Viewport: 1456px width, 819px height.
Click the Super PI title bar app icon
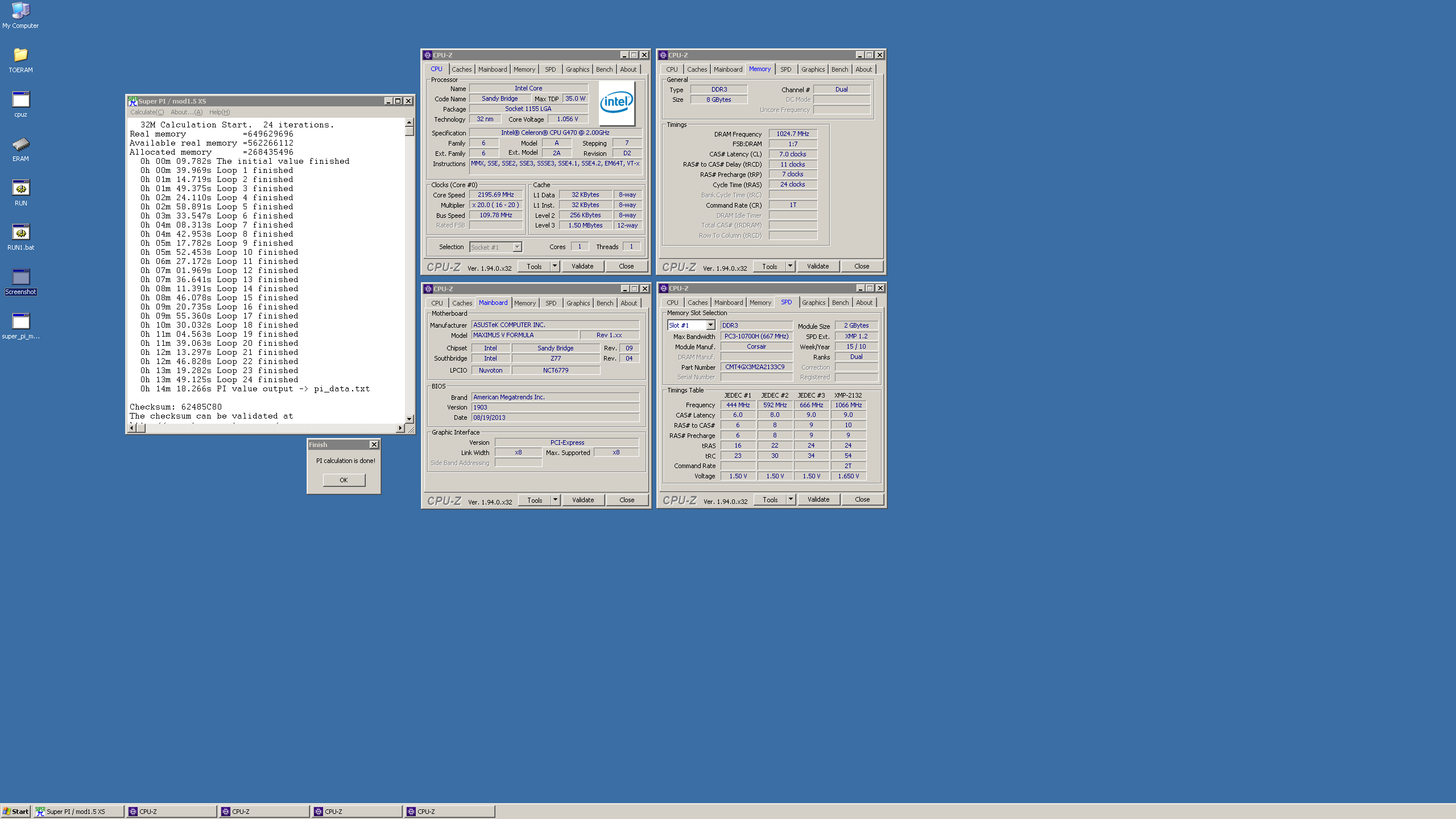pos(133,101)
